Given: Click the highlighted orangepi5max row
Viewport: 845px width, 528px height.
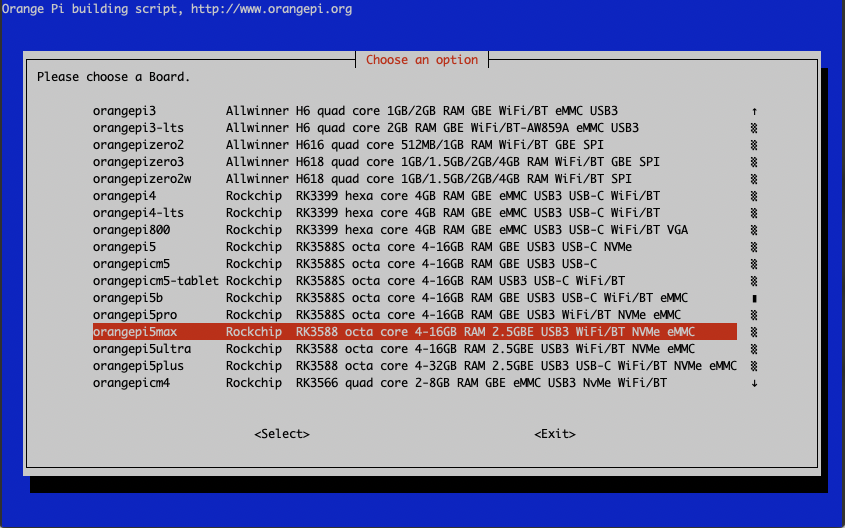Looking at the screenshot, I should [x=414, y=332].
